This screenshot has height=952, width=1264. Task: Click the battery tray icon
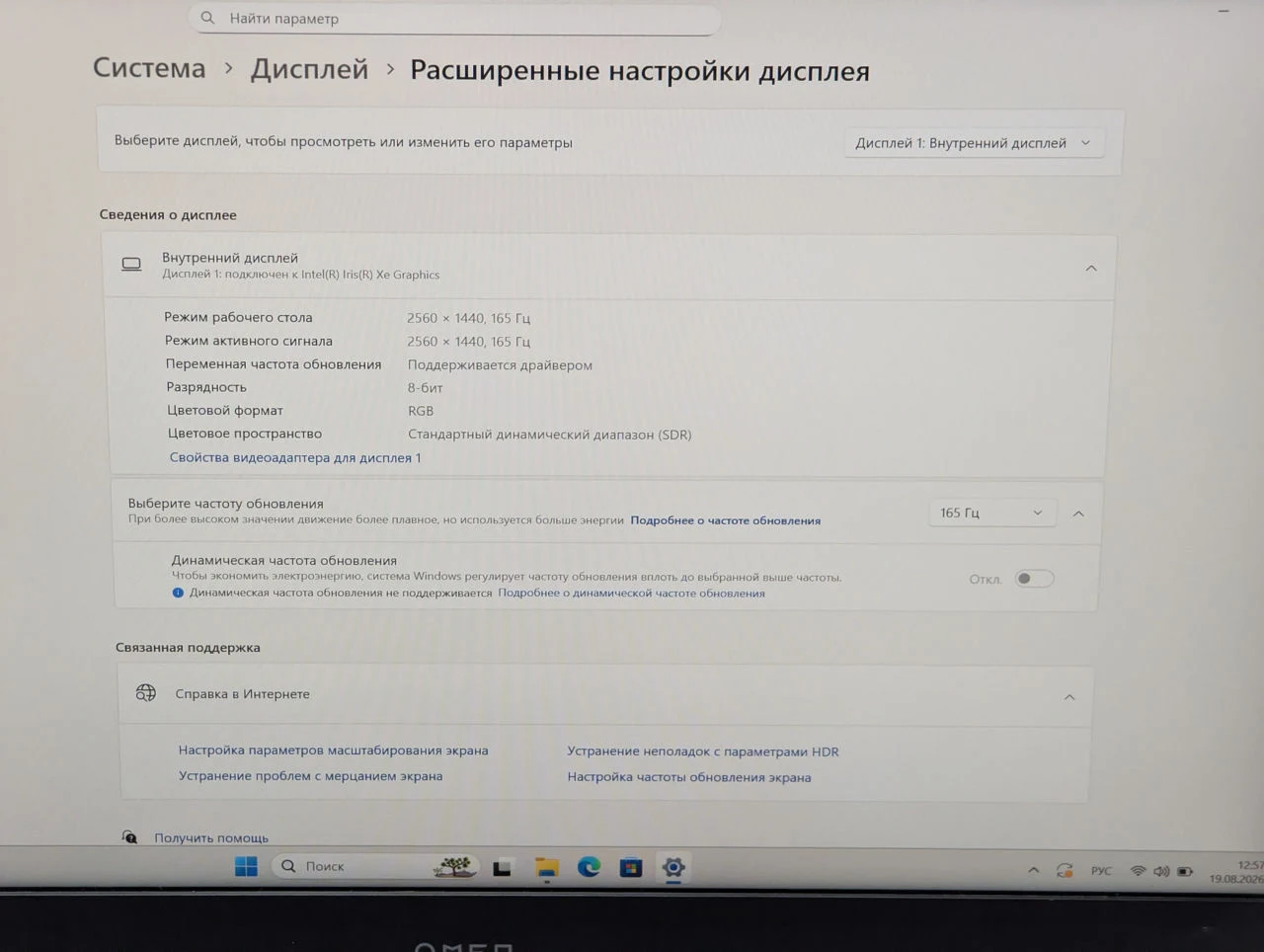pos(1185,871)
